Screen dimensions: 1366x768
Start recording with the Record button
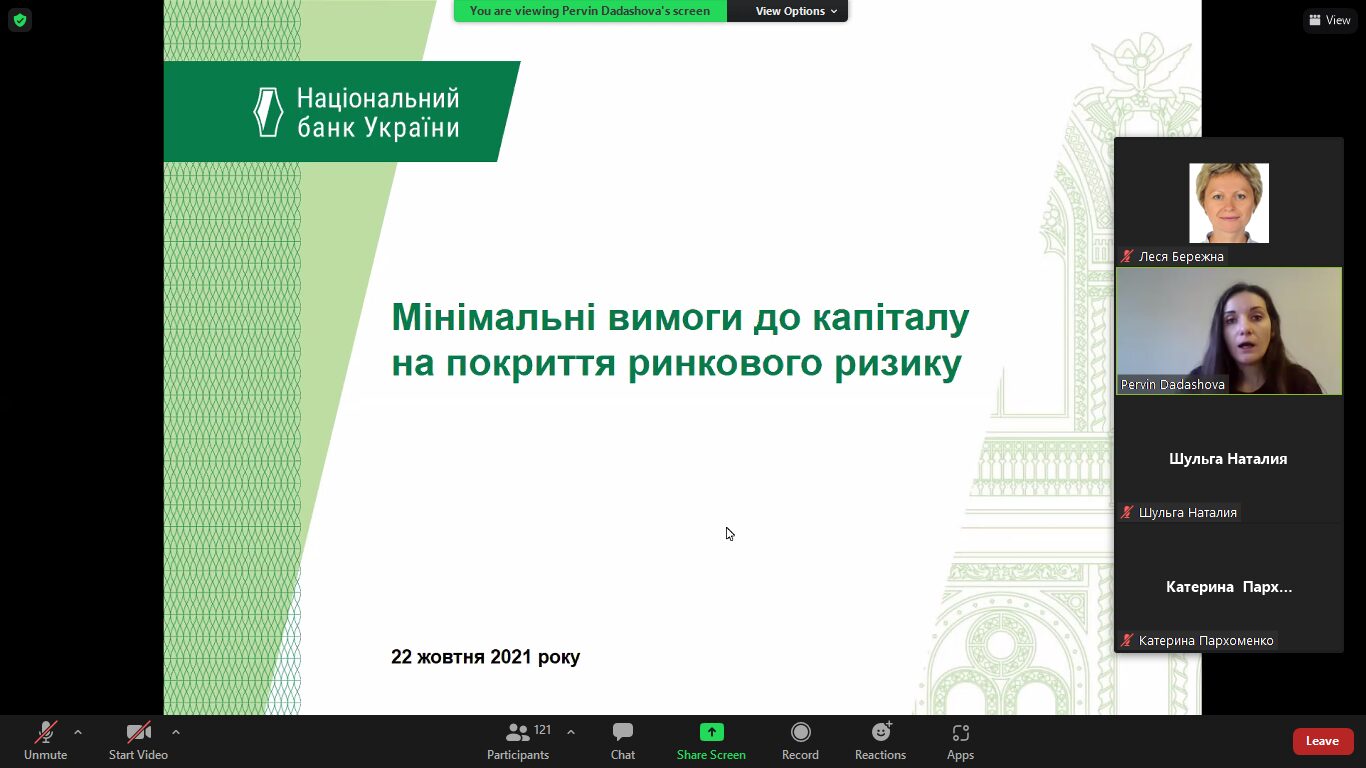click(800, 741)
